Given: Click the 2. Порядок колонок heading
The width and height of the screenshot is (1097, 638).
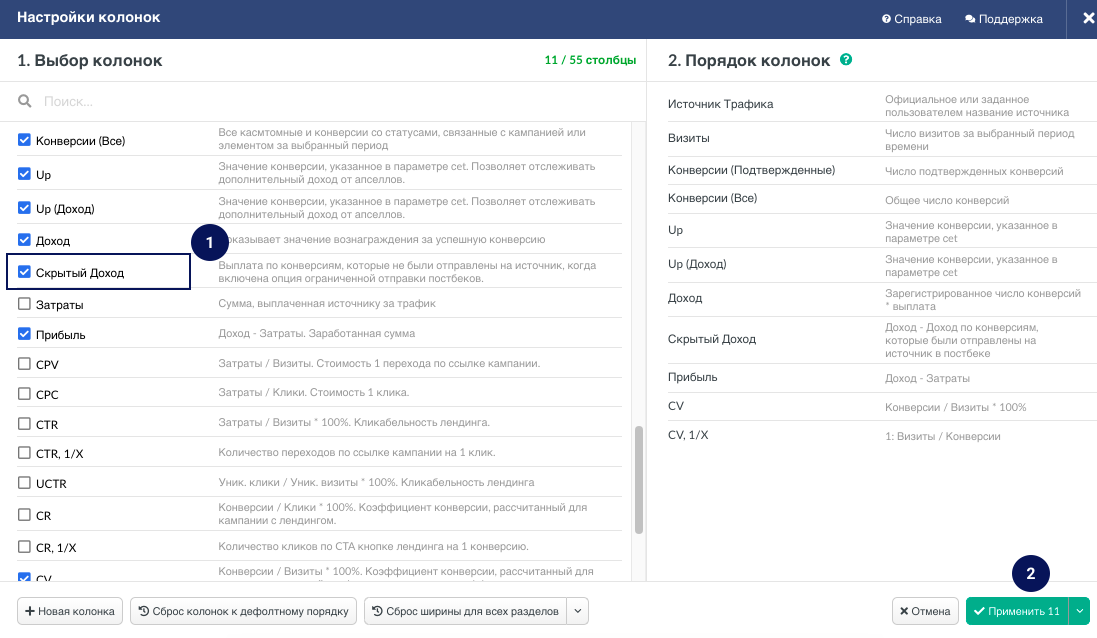Looking at the screenshot, I should point(749,60).
